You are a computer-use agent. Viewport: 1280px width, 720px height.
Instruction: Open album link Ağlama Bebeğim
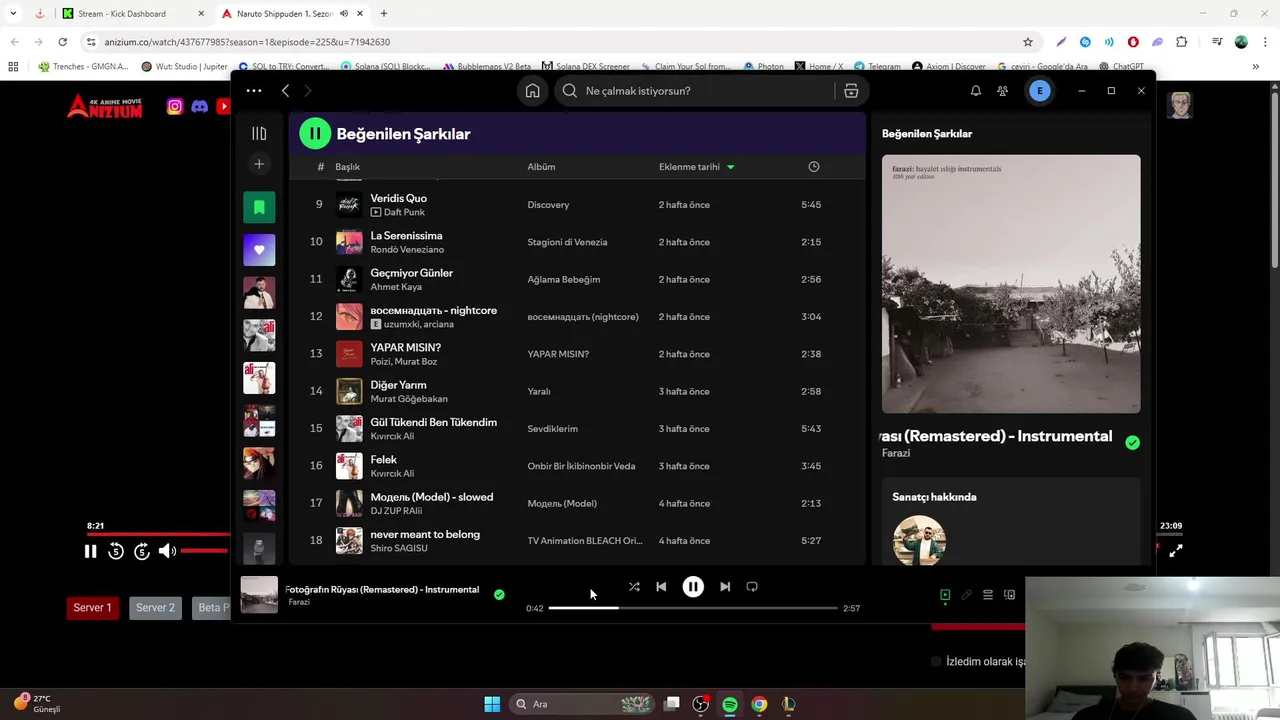tap(564, 280)
